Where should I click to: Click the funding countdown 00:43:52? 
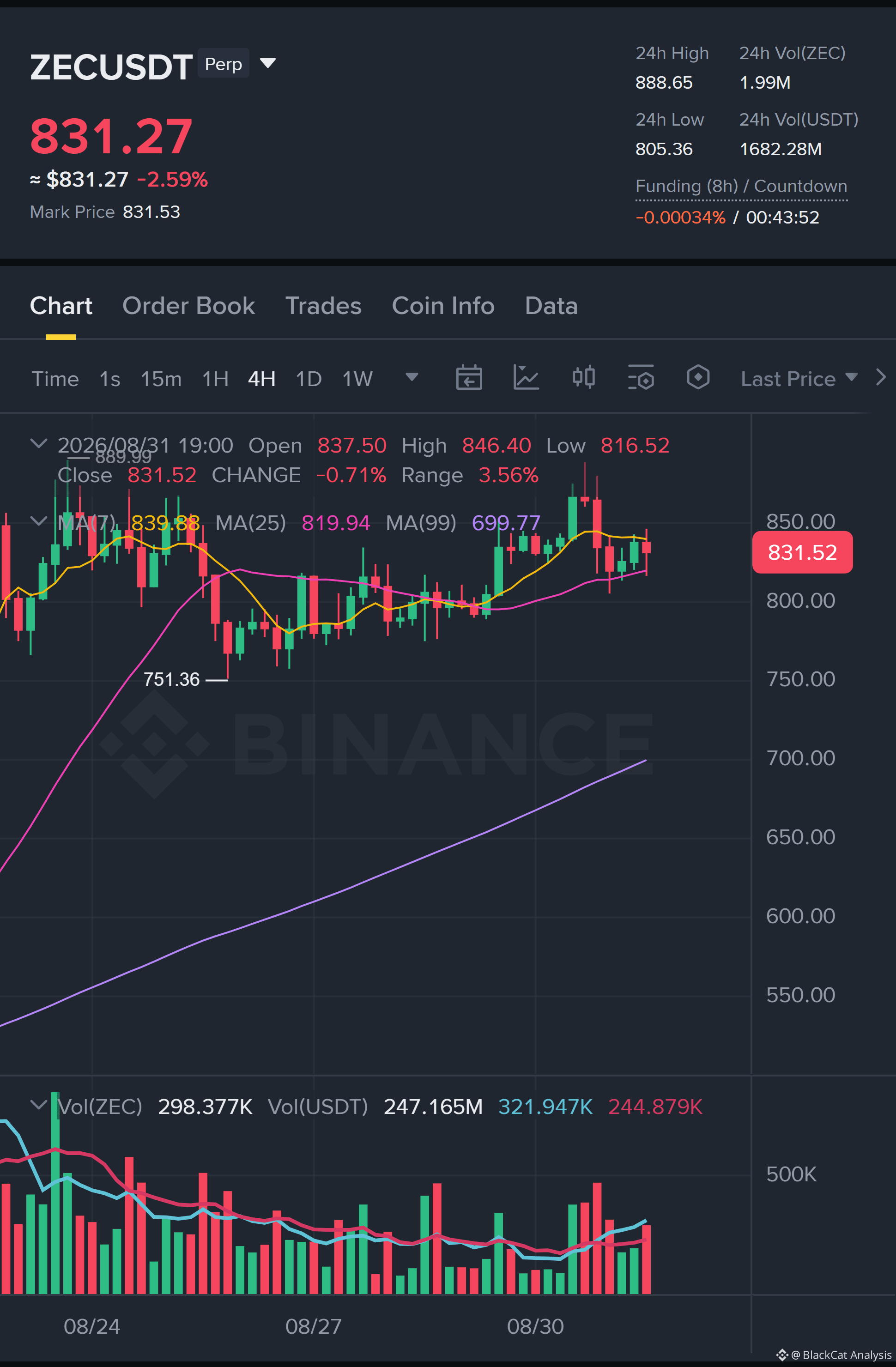782,218
